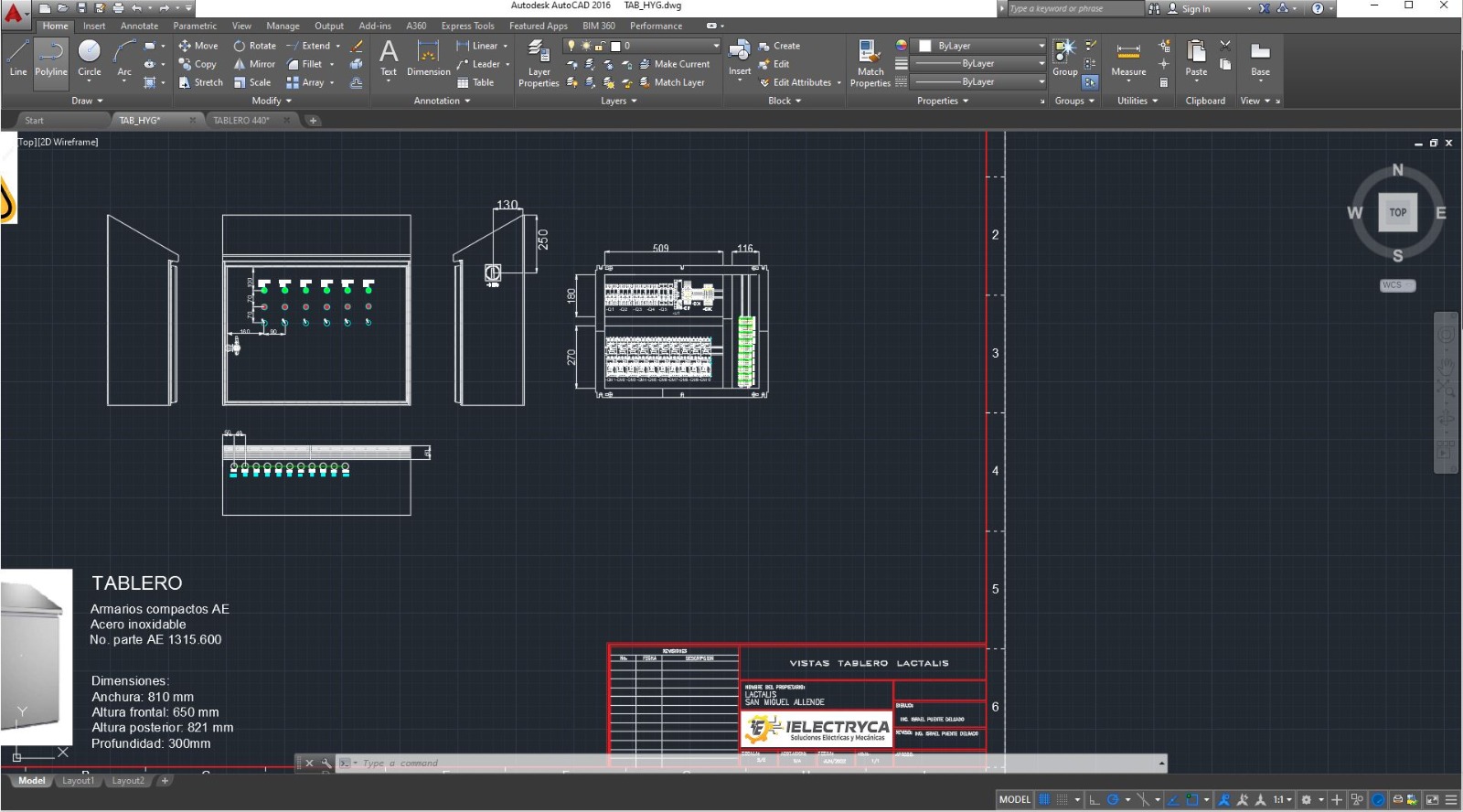Toggle grid display in status bar

1043,799
